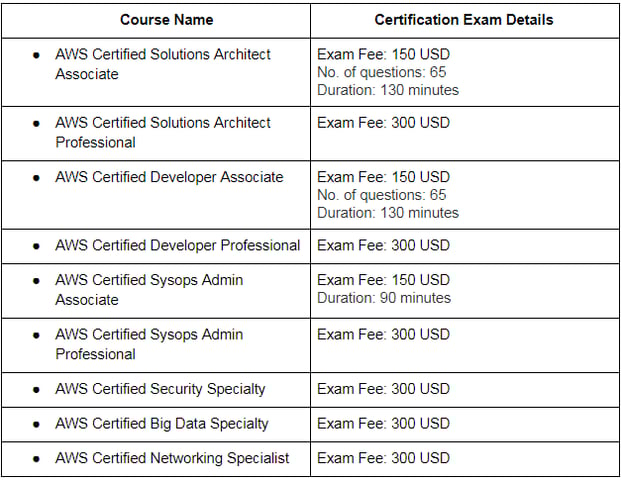622x480 pixels.
Task: Click the Certification Exam Details header
Action: click(x=464, y=20)
